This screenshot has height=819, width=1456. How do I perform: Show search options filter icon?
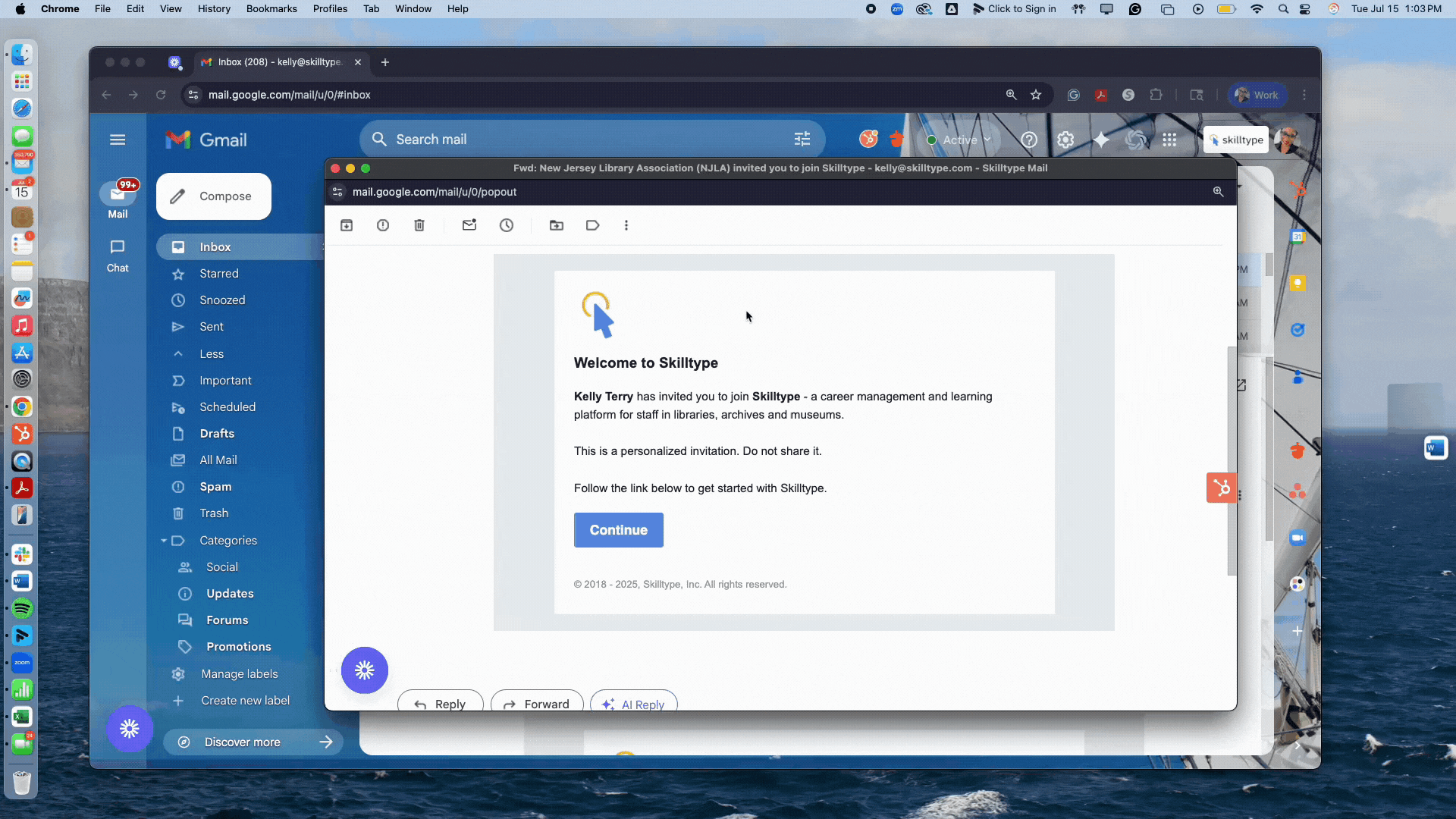(x=802, y=140)
